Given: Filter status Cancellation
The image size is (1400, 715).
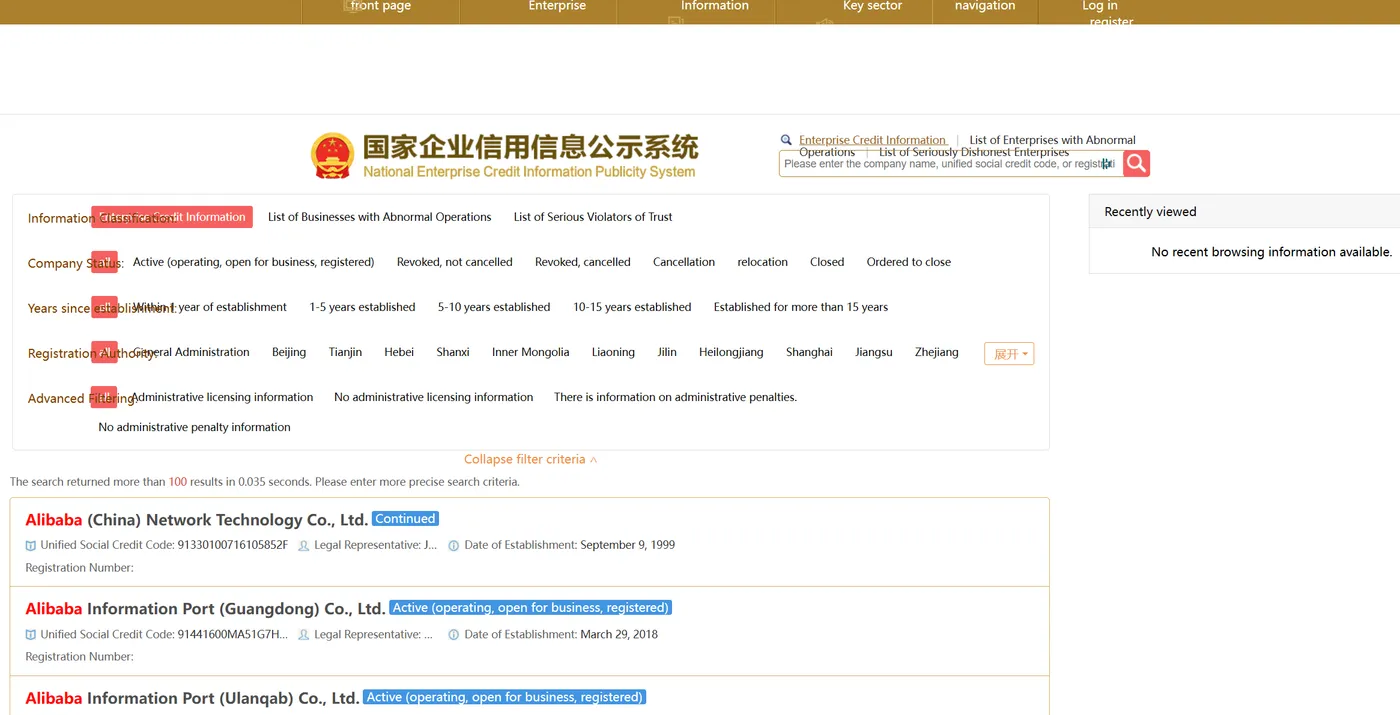Looking at the screenshot, I should (684, 262).
